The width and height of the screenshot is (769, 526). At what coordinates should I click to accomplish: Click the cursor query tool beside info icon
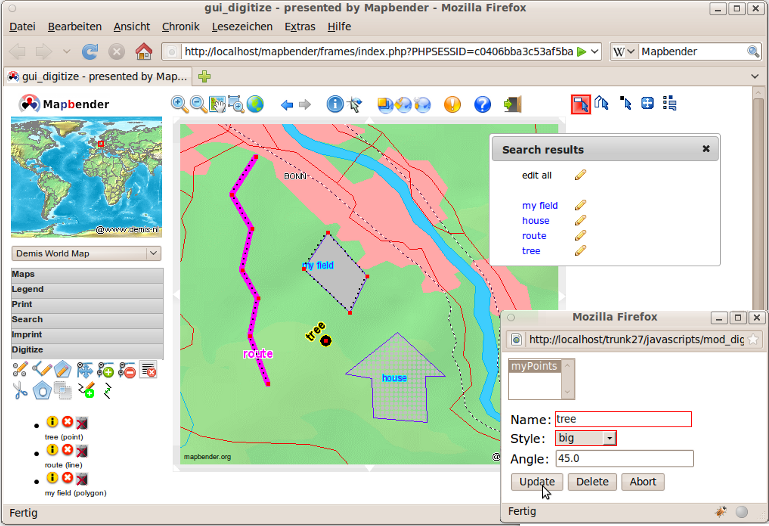[x=355, y=104]
